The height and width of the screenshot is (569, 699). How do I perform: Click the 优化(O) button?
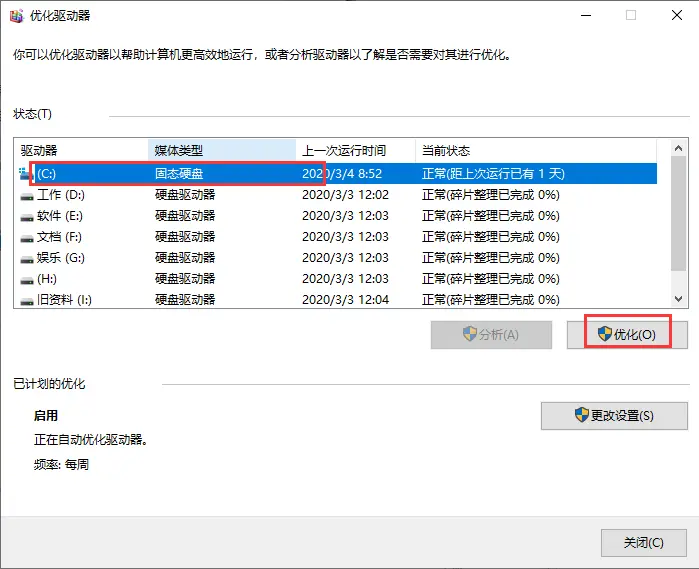(627, 334)
